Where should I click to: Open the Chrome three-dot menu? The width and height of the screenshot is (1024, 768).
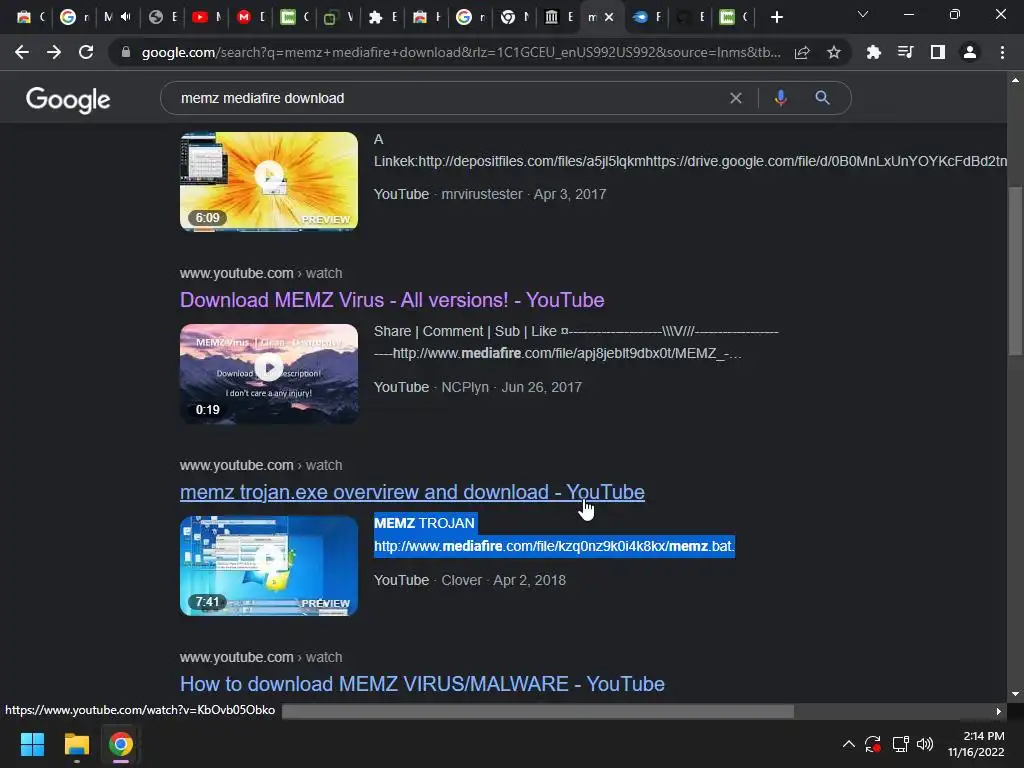coord(1002,52)
